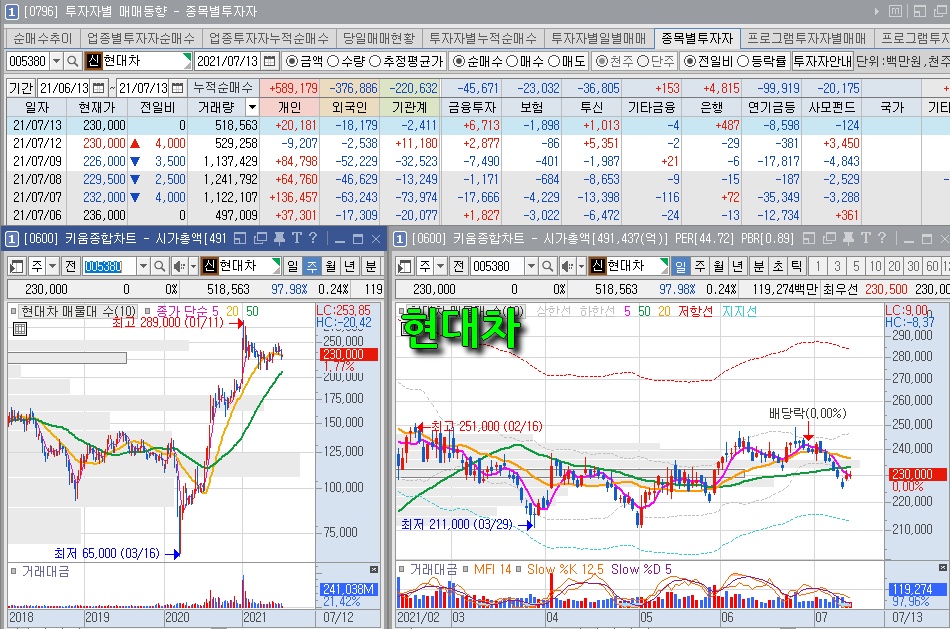Switch to 업종별투자자순매수 tab

[x=141, y=39]
